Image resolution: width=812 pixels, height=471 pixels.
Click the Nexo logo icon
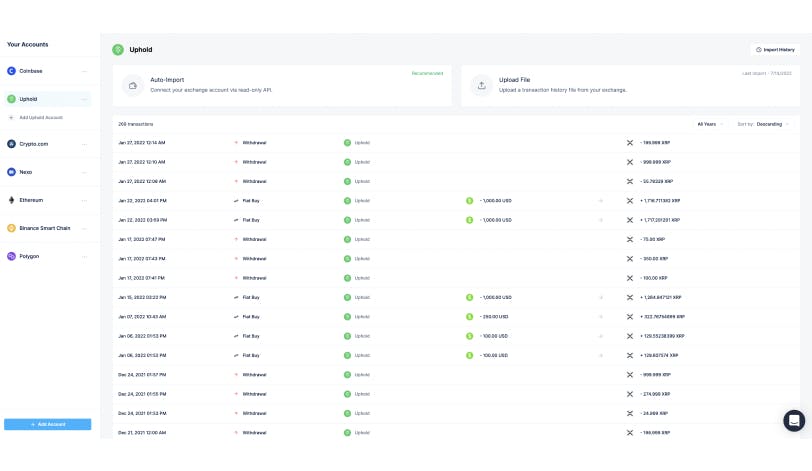pyautogui.click(x=11, y=172)
